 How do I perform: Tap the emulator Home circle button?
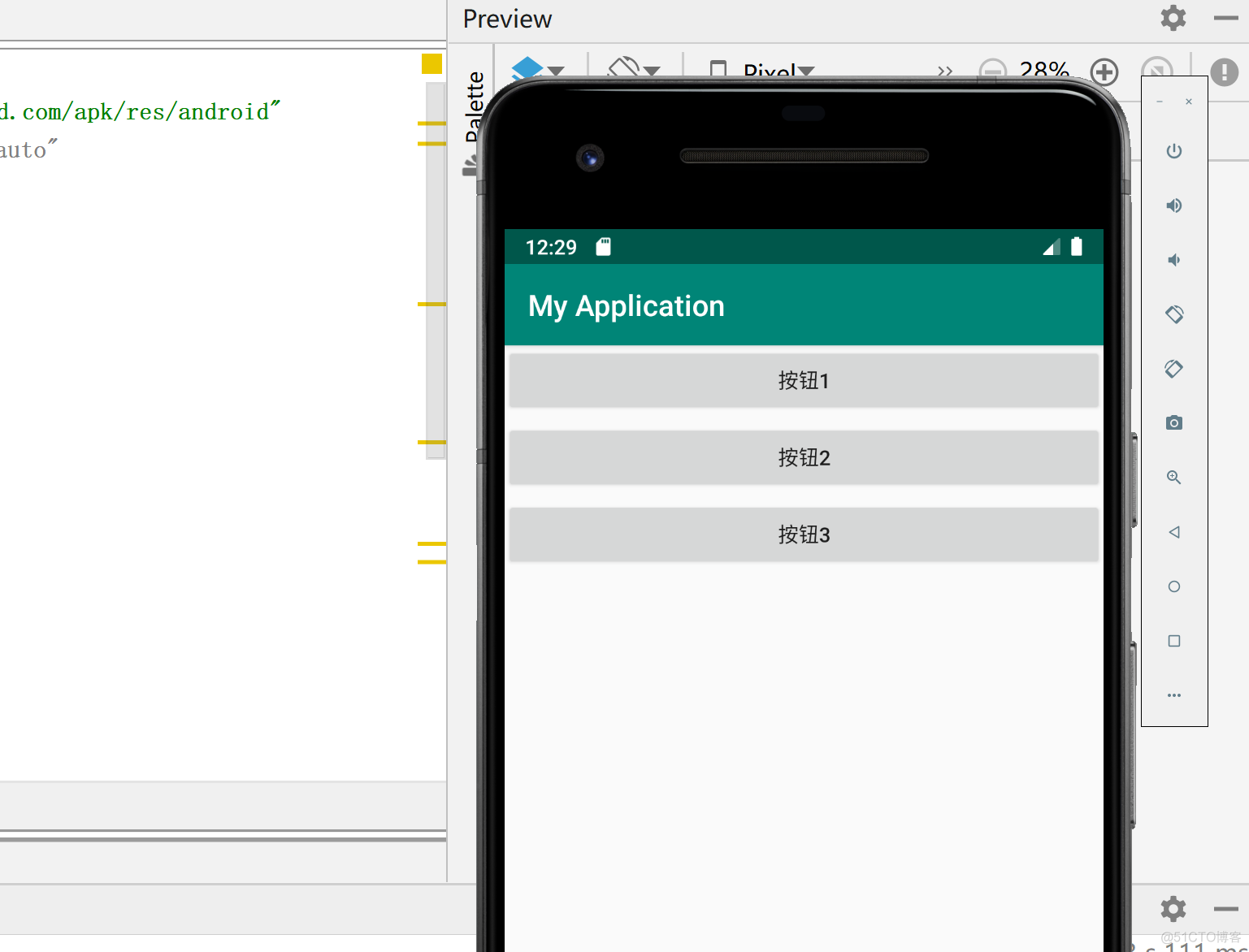[x=1174, y=586]
